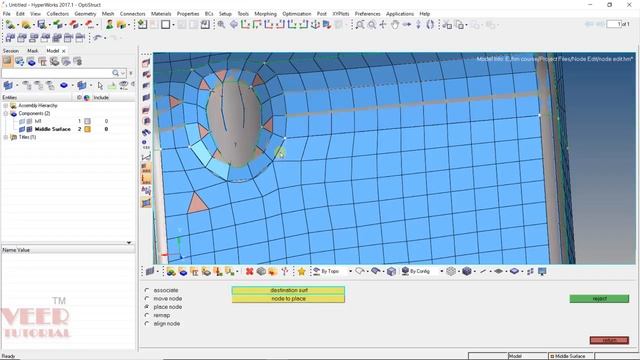Expand the Assembly Hierarchy tree node
The image size is (640, 360).
6,105
